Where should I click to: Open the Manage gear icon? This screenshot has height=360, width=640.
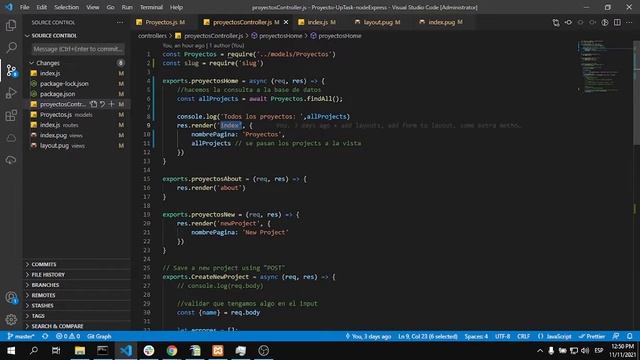11,320
